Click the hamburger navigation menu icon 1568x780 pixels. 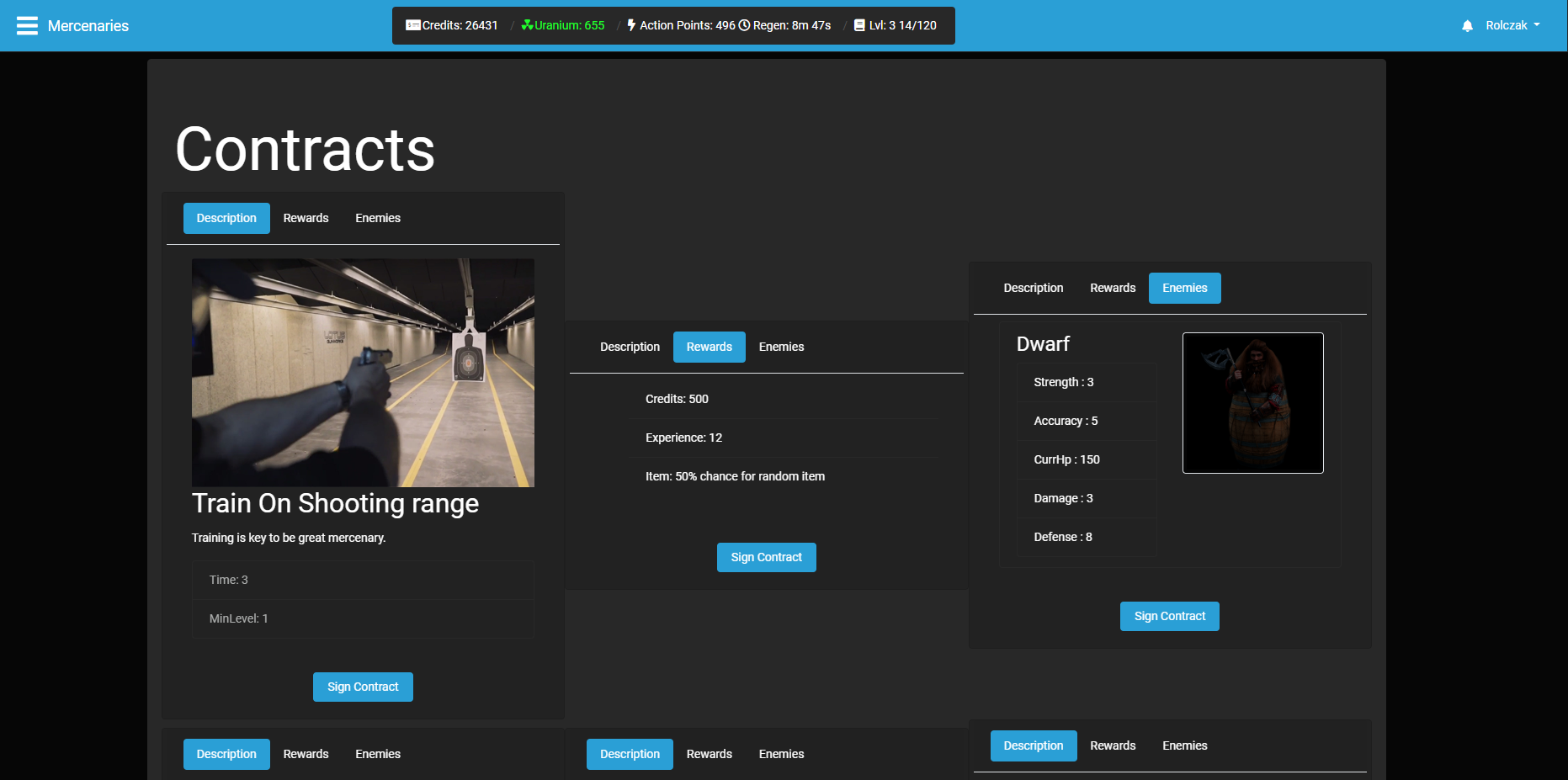click(x=27, y=25)
